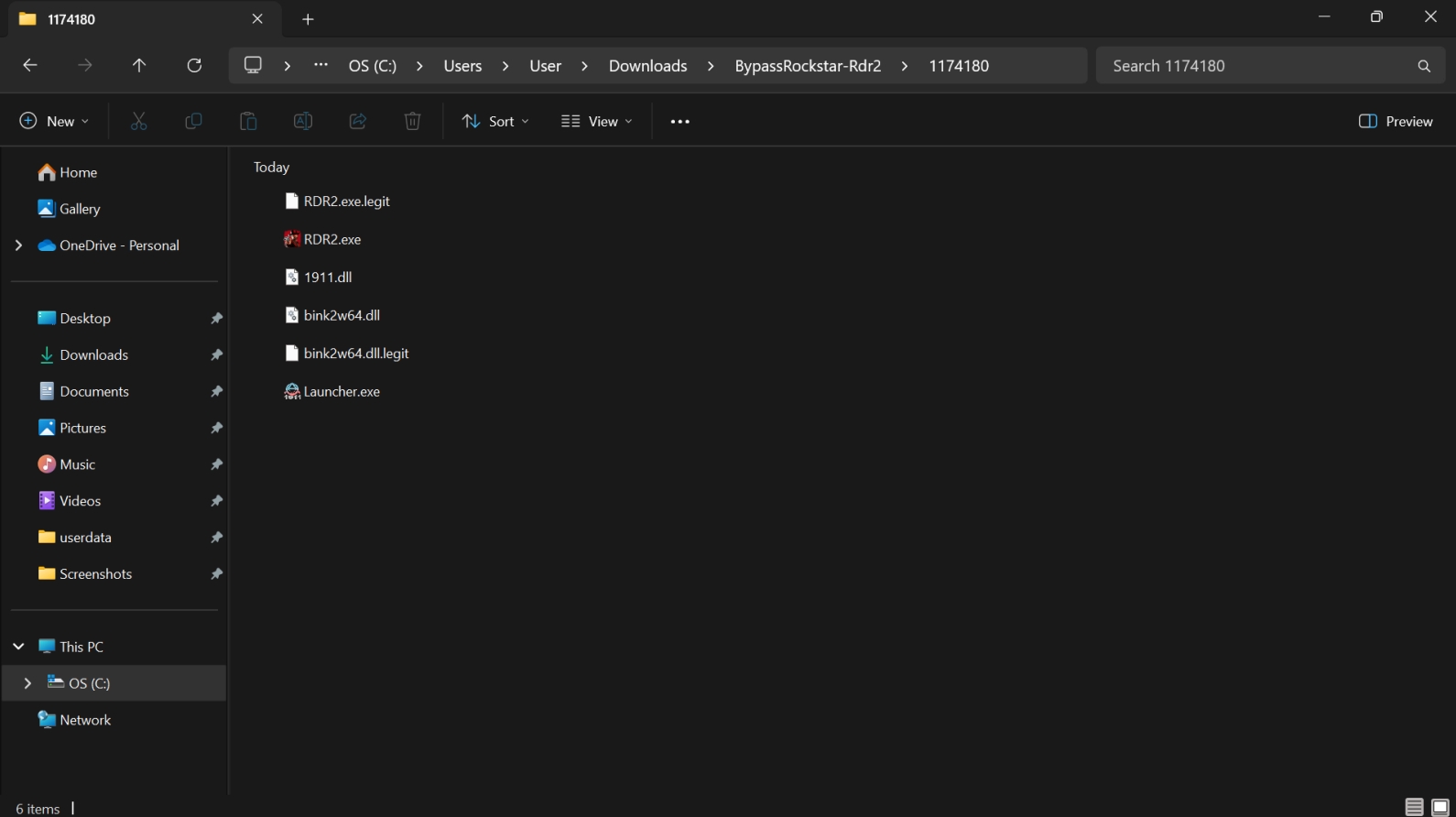
Task: Navigate to User in breadcrumb
Action: (x=545, y=66)
